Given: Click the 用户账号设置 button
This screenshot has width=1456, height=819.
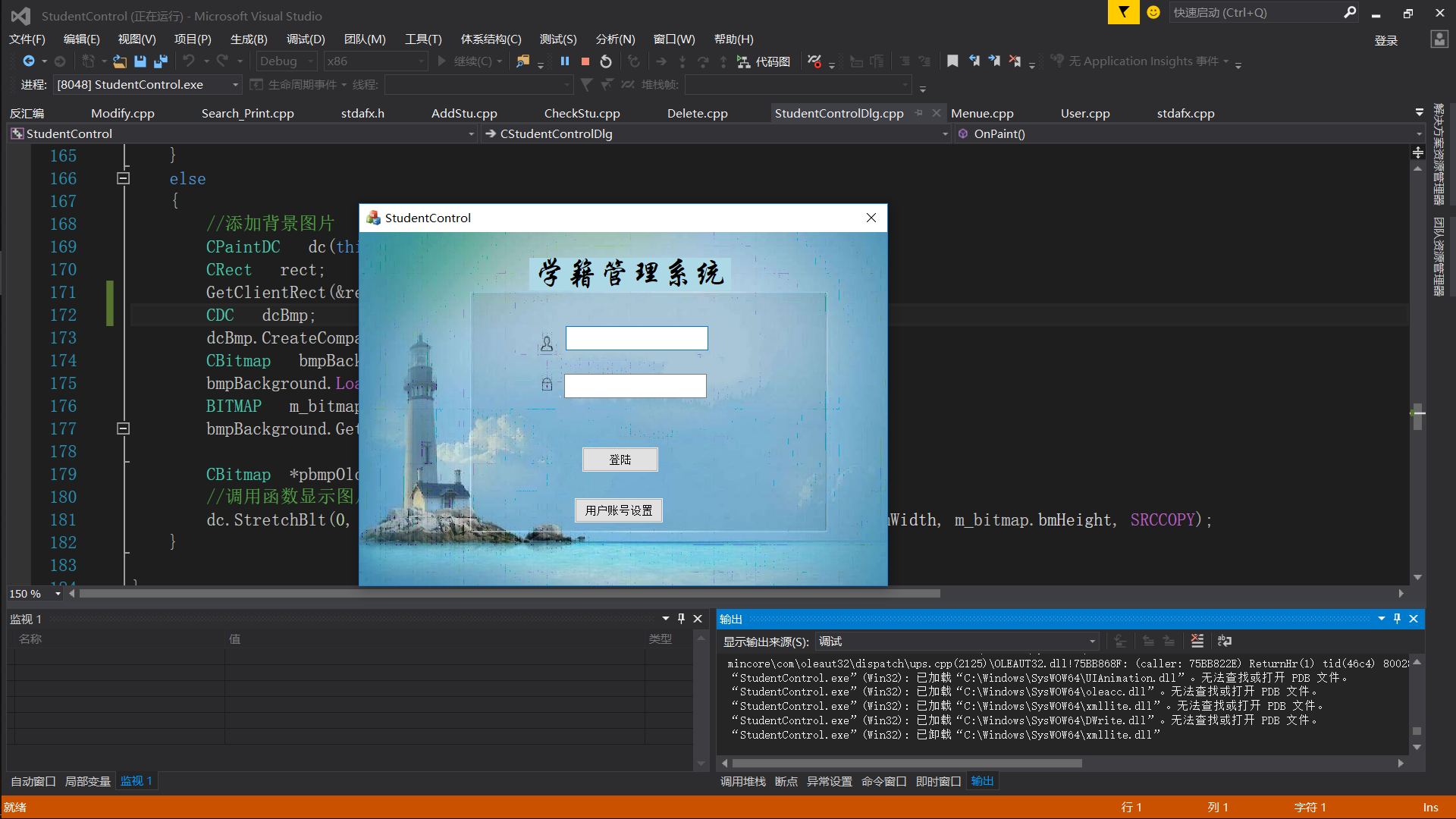Looking at the screenshot, I should pyautogui.click(x=619, y=510).
